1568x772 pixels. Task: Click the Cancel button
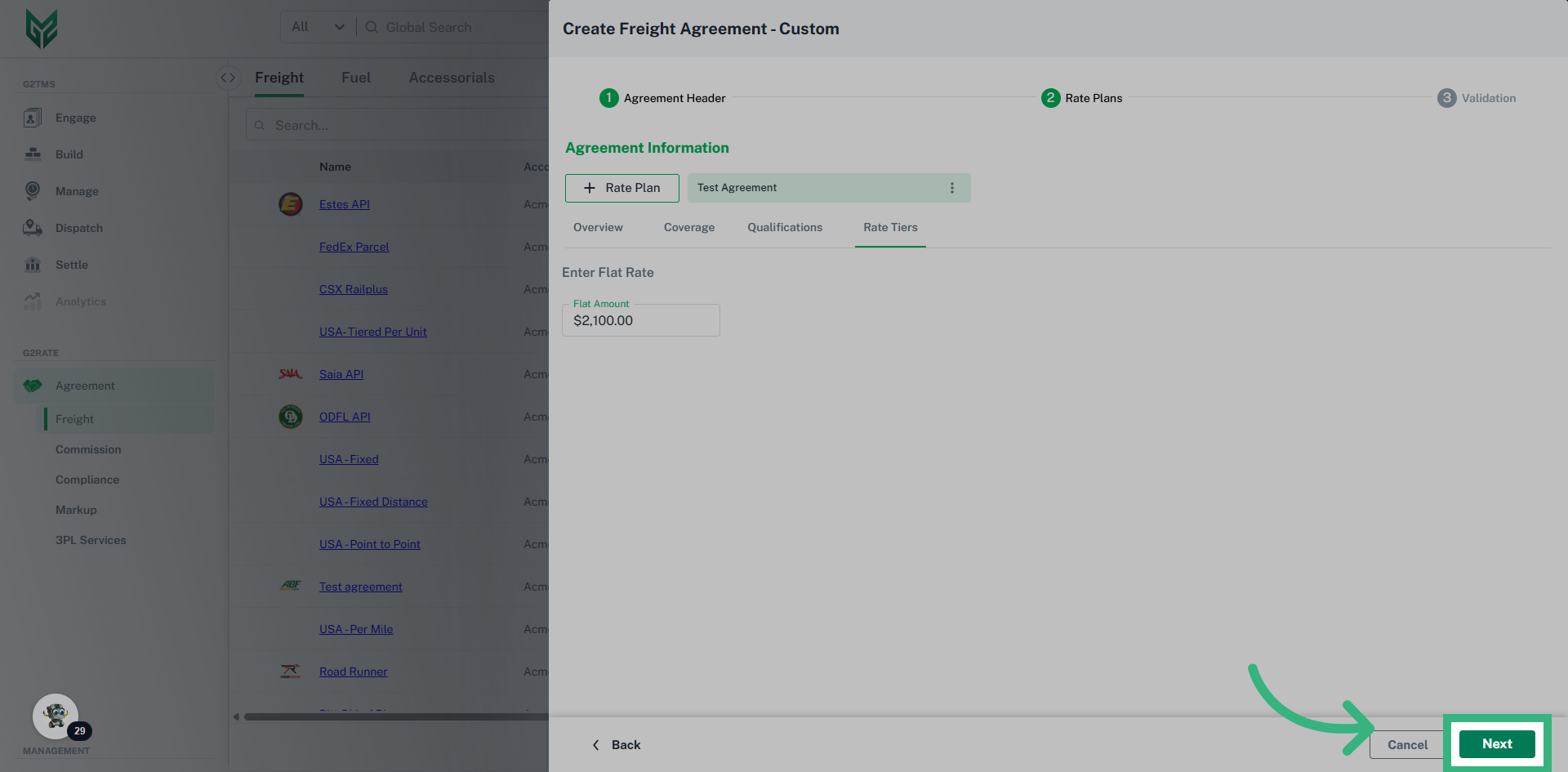point(1407,744)
